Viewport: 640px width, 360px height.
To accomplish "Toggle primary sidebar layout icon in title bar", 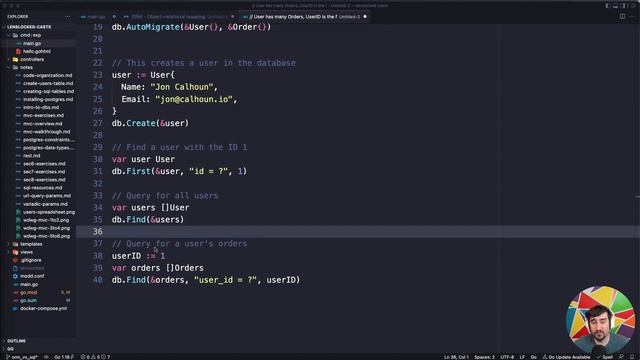I will coord(608,6).
